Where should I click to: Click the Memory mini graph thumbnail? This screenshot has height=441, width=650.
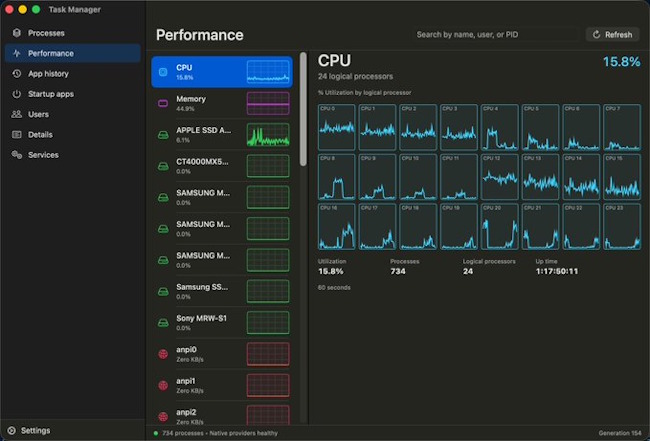point(268,103)
